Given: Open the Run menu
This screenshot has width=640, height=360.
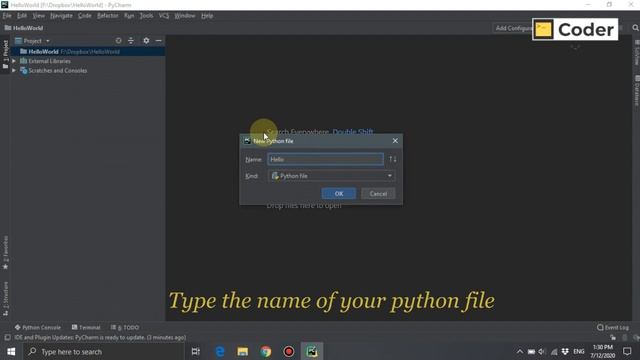Looking at the screenshot, I should (x=129, y=16).
